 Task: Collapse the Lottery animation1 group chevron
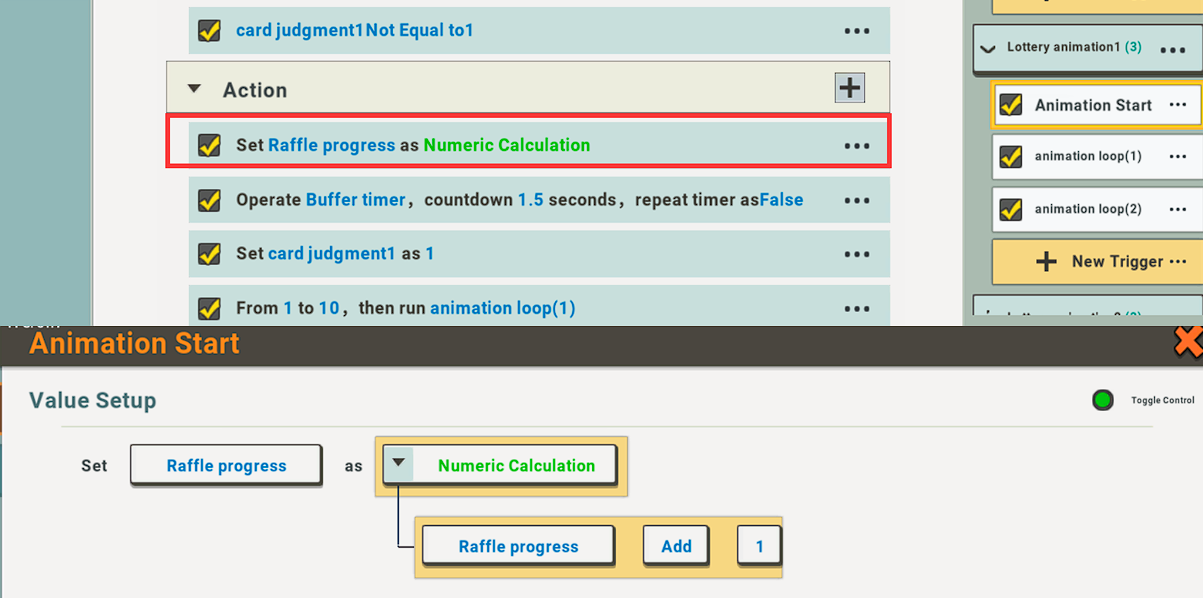pyautogui.click(x=989, y=48)
